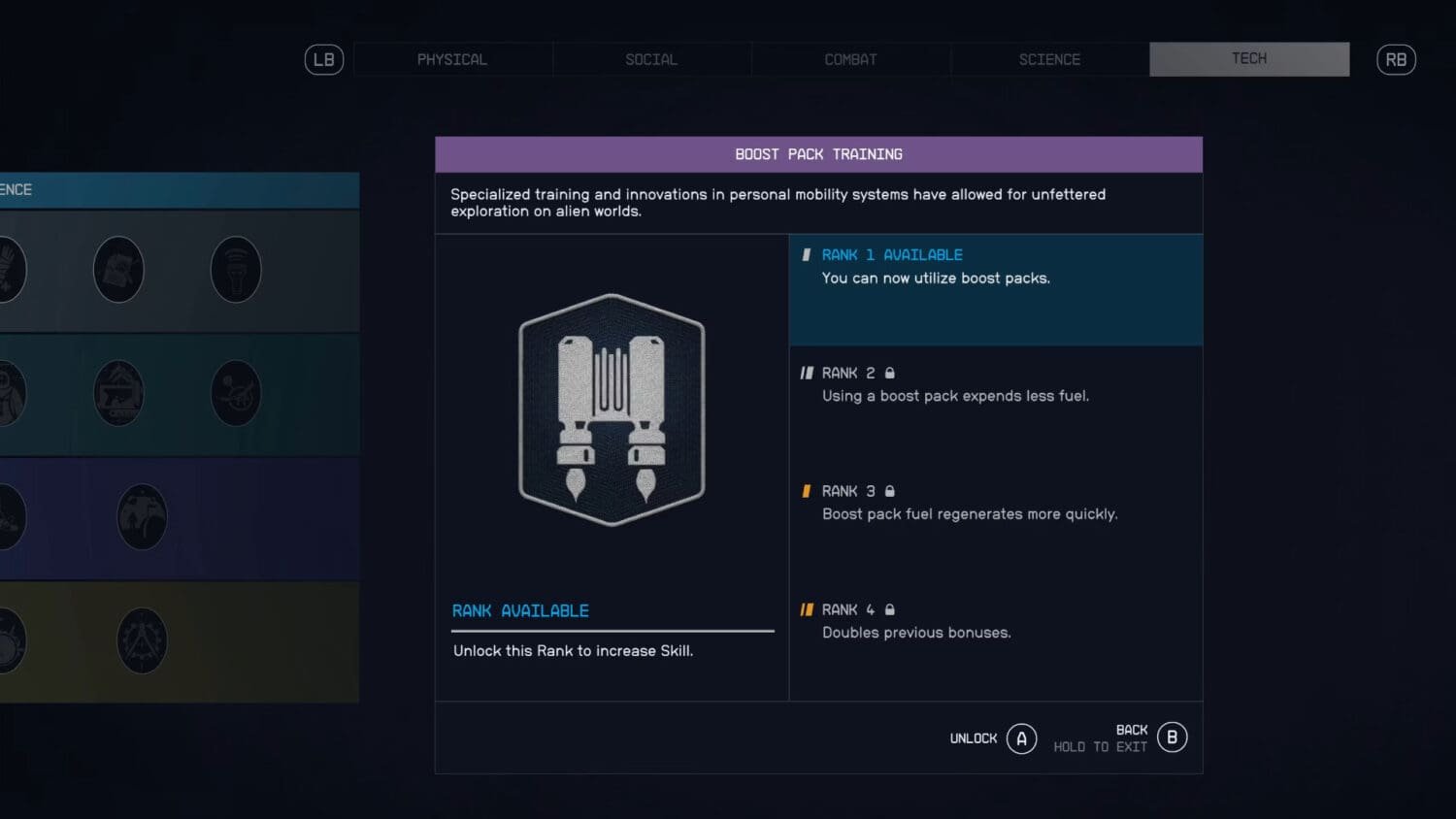The height and width of the screenshot is (819, 1456).
Task: Click the HOLD TO EXIT label
Action: coord(1101,747)
